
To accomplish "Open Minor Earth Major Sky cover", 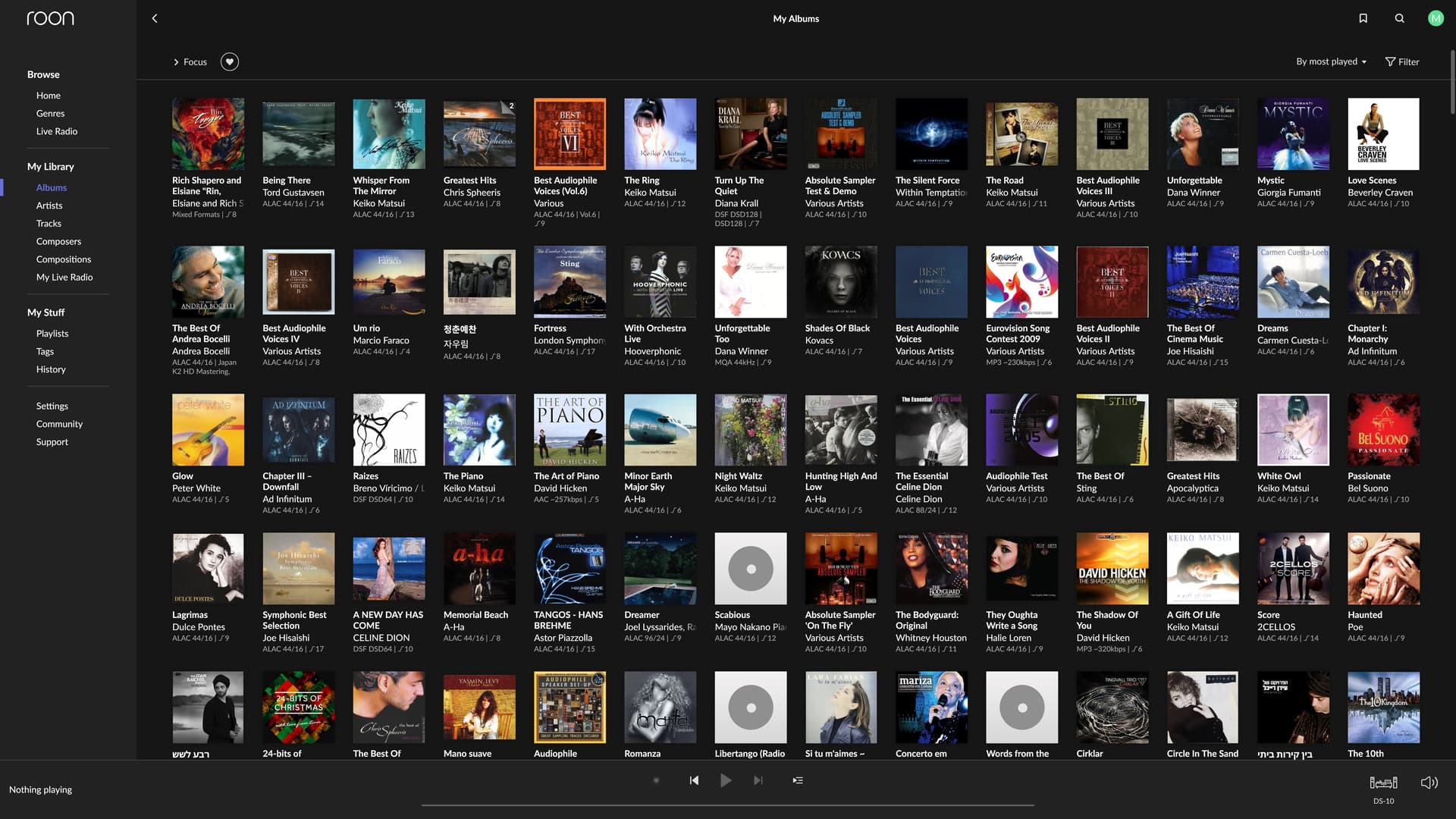I will (x=660, y=429).
